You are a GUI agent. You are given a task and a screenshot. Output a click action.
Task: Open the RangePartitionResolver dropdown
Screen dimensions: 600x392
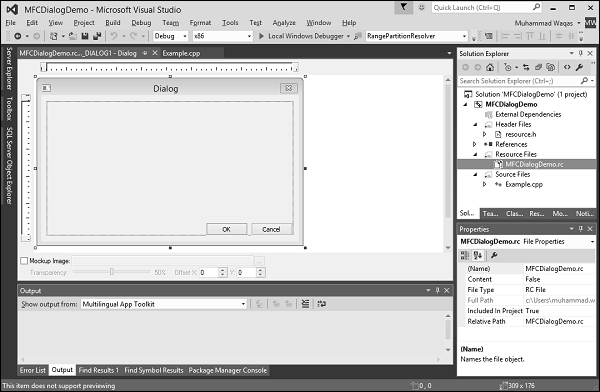point(464,36)
